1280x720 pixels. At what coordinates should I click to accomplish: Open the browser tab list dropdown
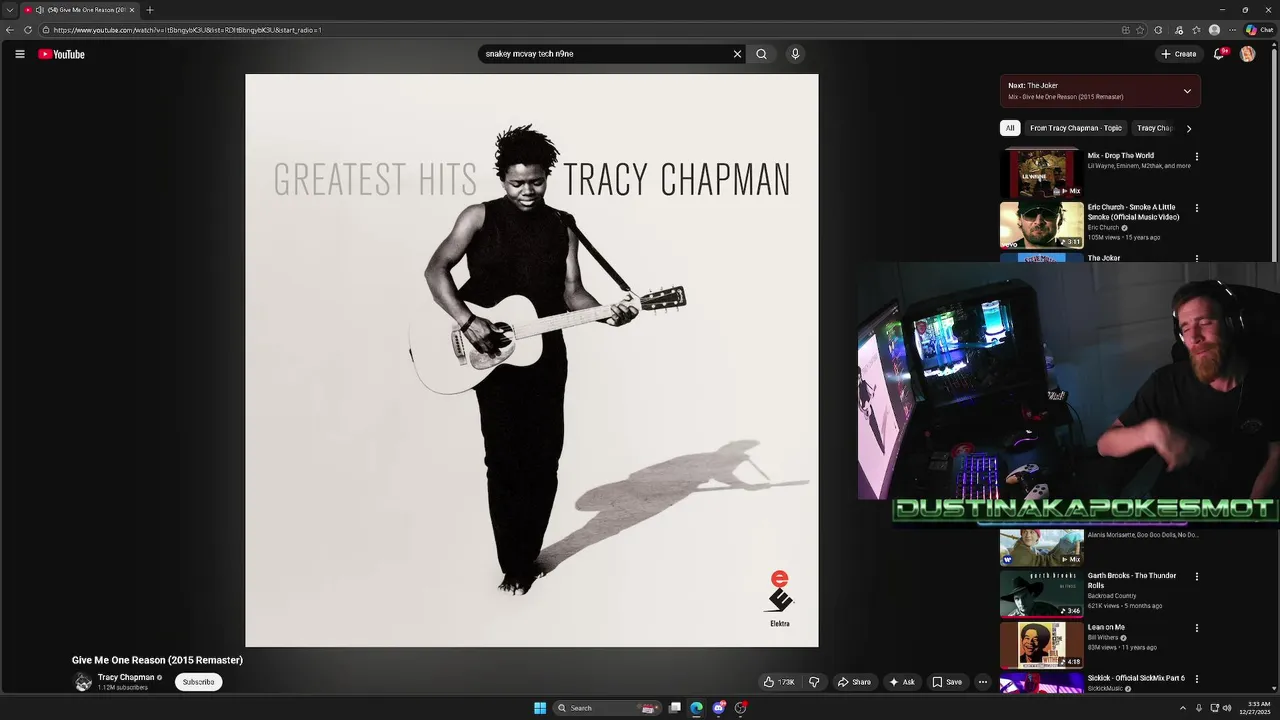8,10
